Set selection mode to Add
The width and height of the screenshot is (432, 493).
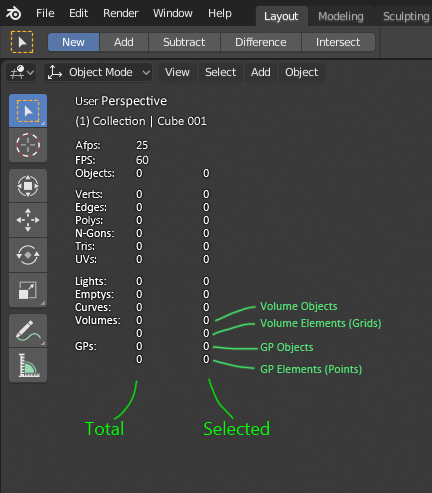pos(124,42)
